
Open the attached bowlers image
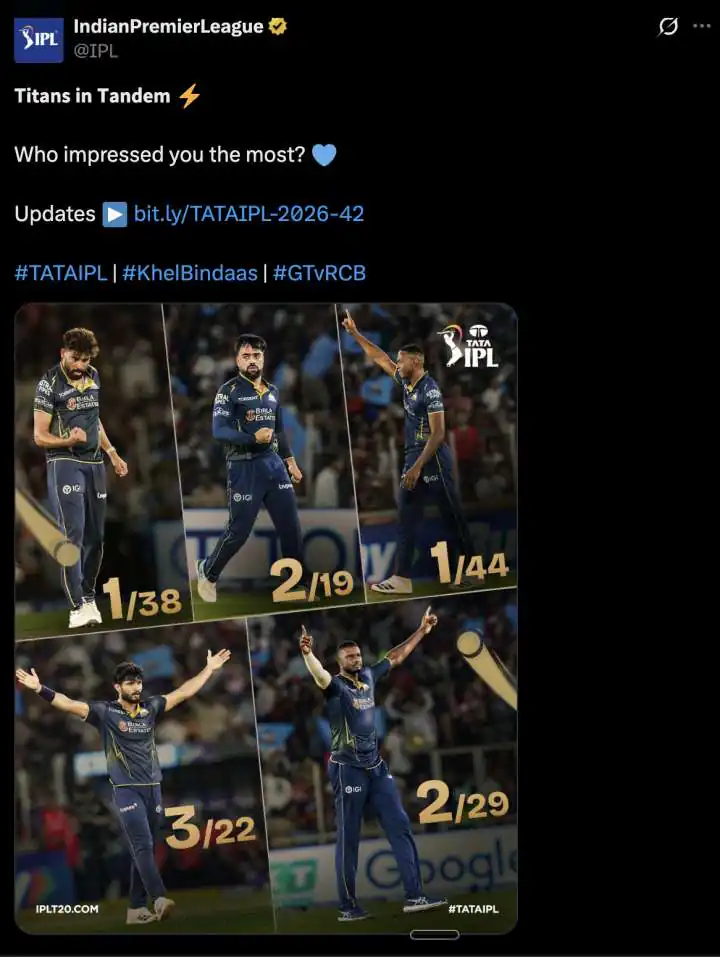[x=266, y=618]
